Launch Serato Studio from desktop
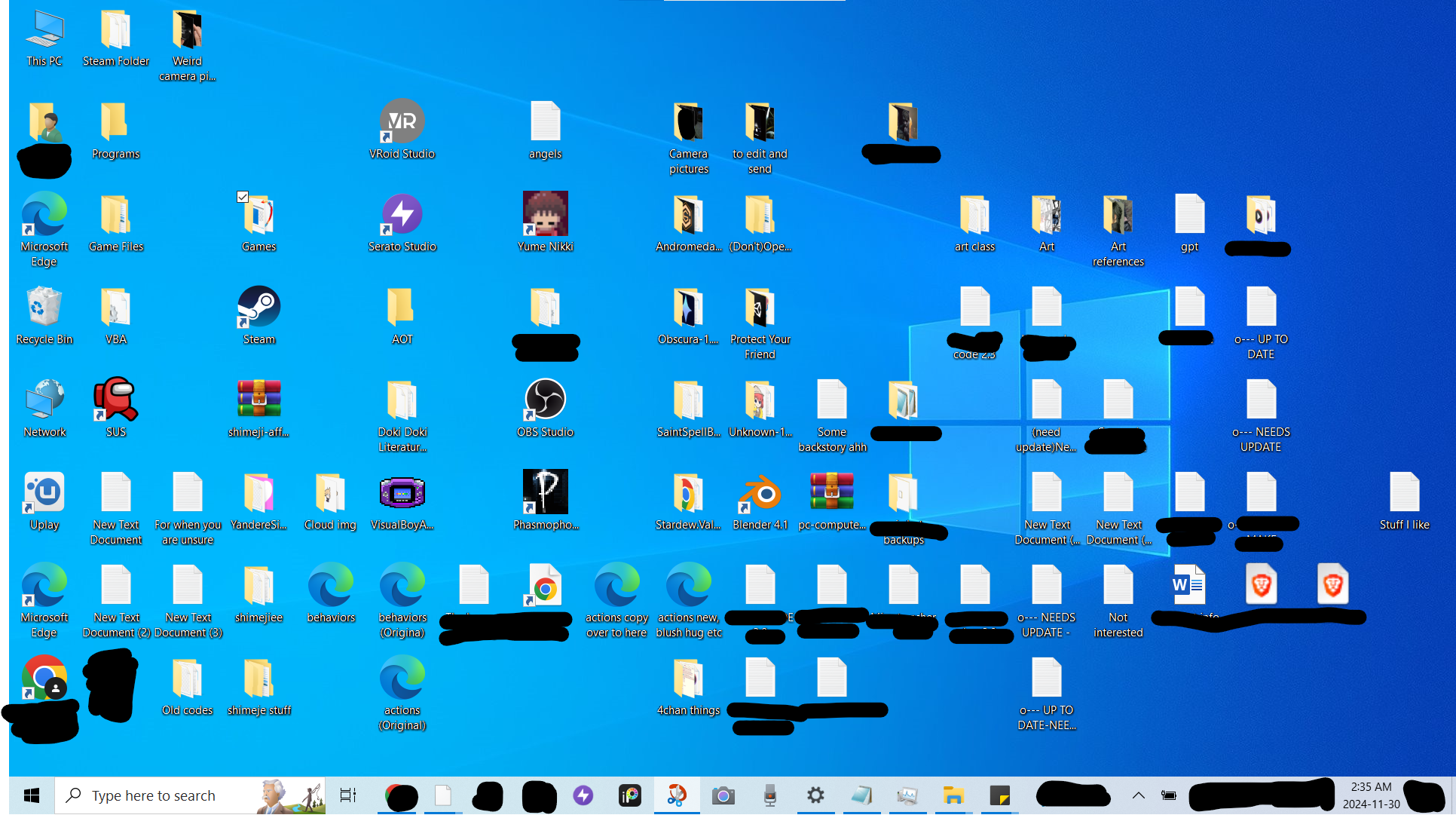This screenshot has width=1456, height=815. [402, 222]
